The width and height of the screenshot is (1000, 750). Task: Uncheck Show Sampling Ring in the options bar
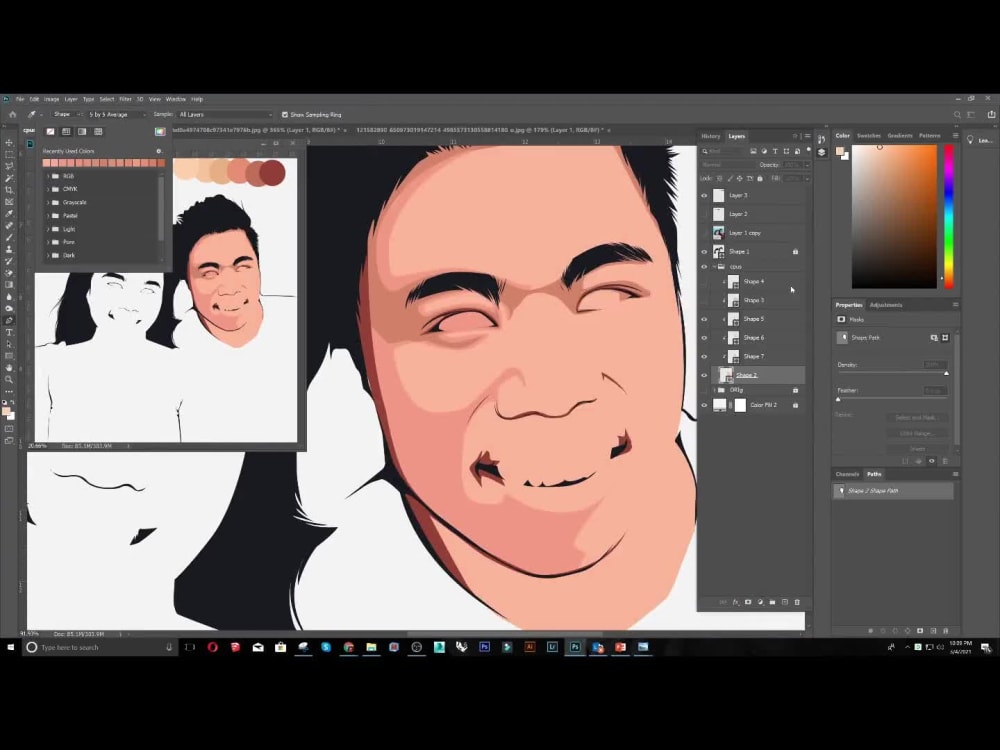pyautogui.click(x=287, y=115)
